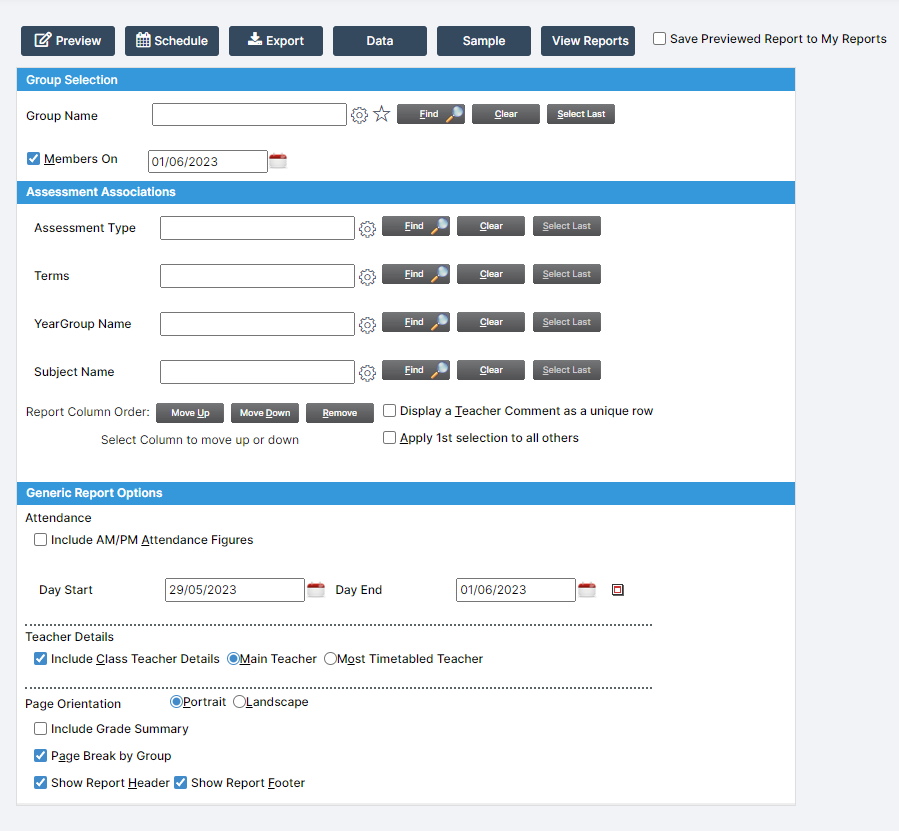Open the Day End calendar icon
This screenshot has width=899, height=831.
tap(587, 590)
